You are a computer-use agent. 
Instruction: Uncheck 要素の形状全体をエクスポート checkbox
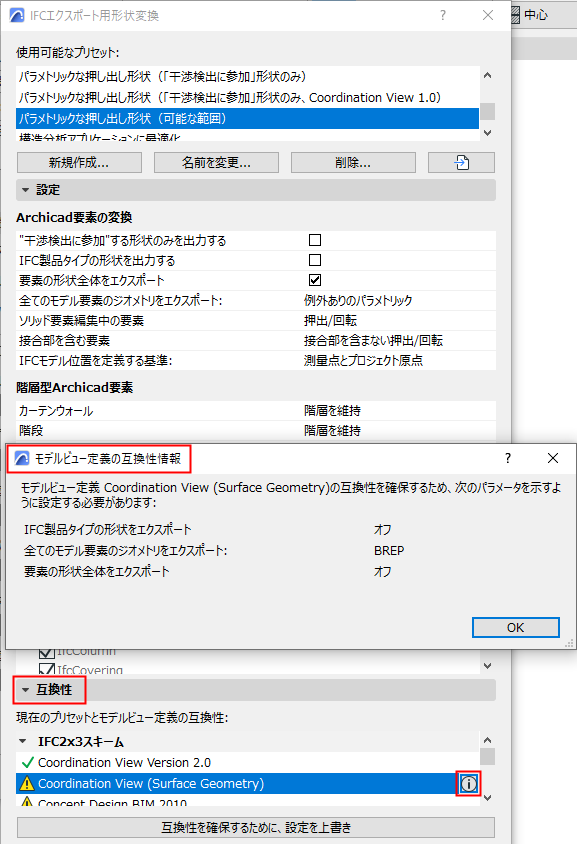point(315,280)
